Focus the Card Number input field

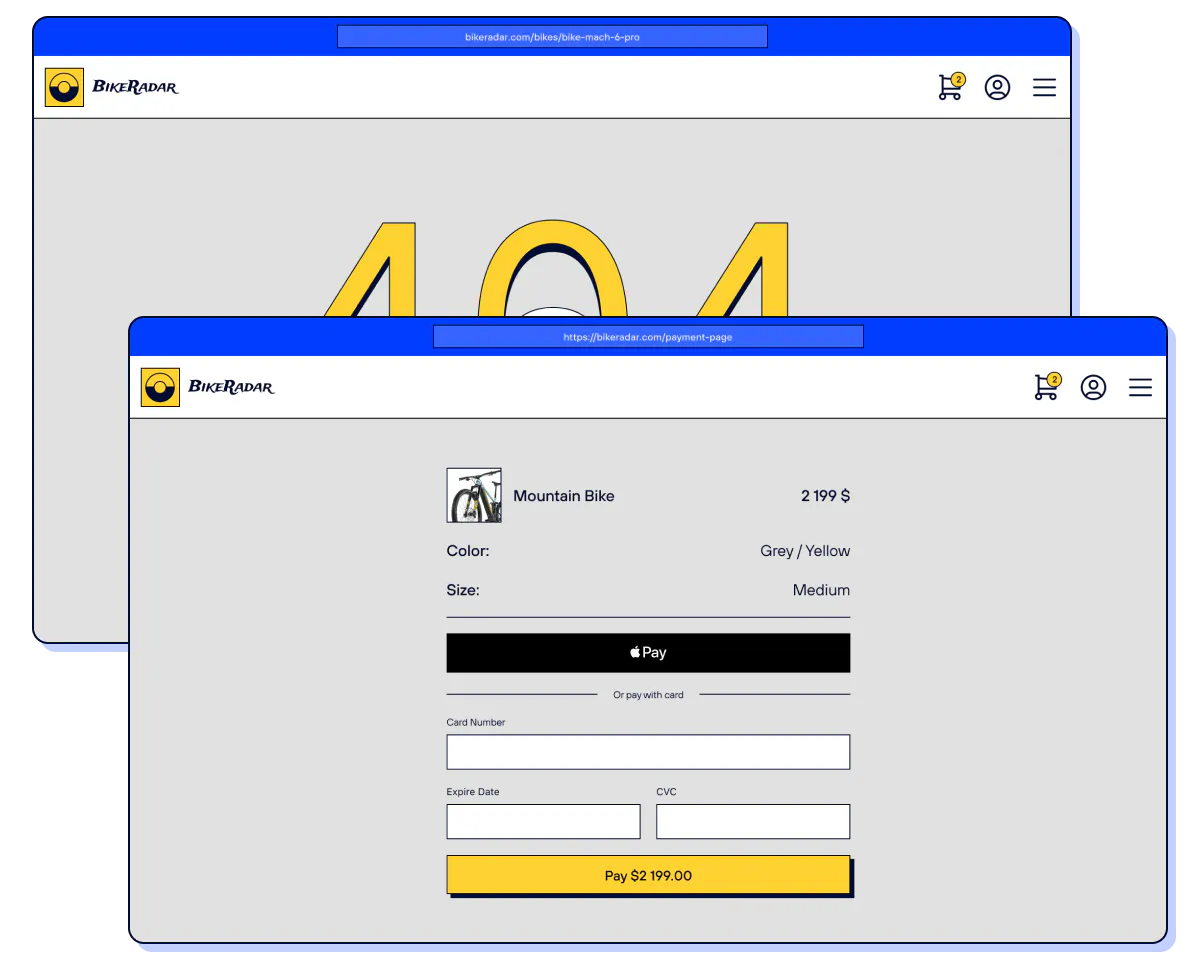[648, 752]
